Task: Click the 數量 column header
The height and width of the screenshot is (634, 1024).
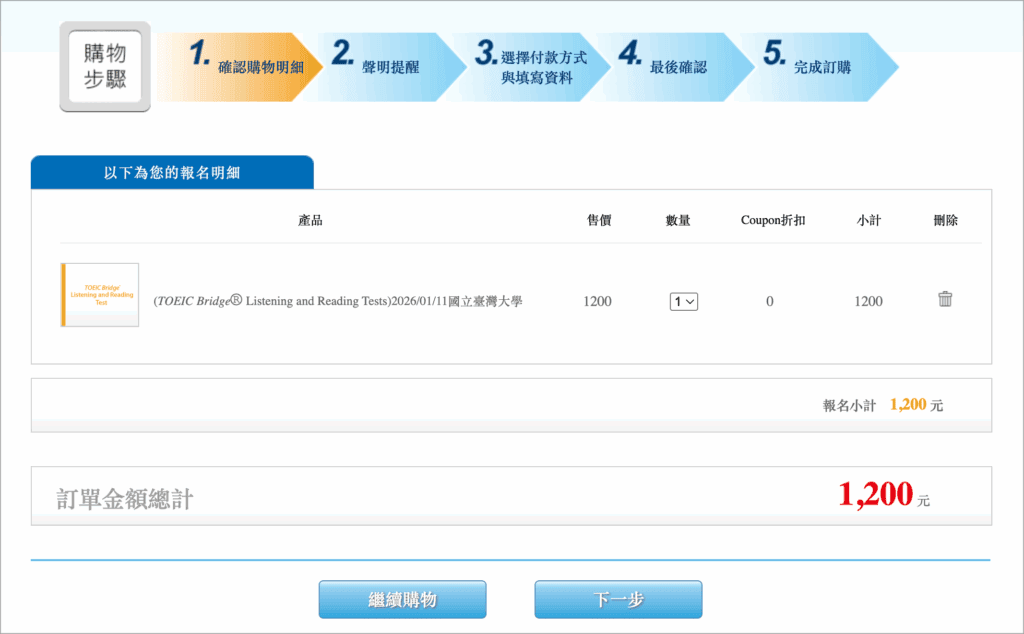Action: [678, 220]
